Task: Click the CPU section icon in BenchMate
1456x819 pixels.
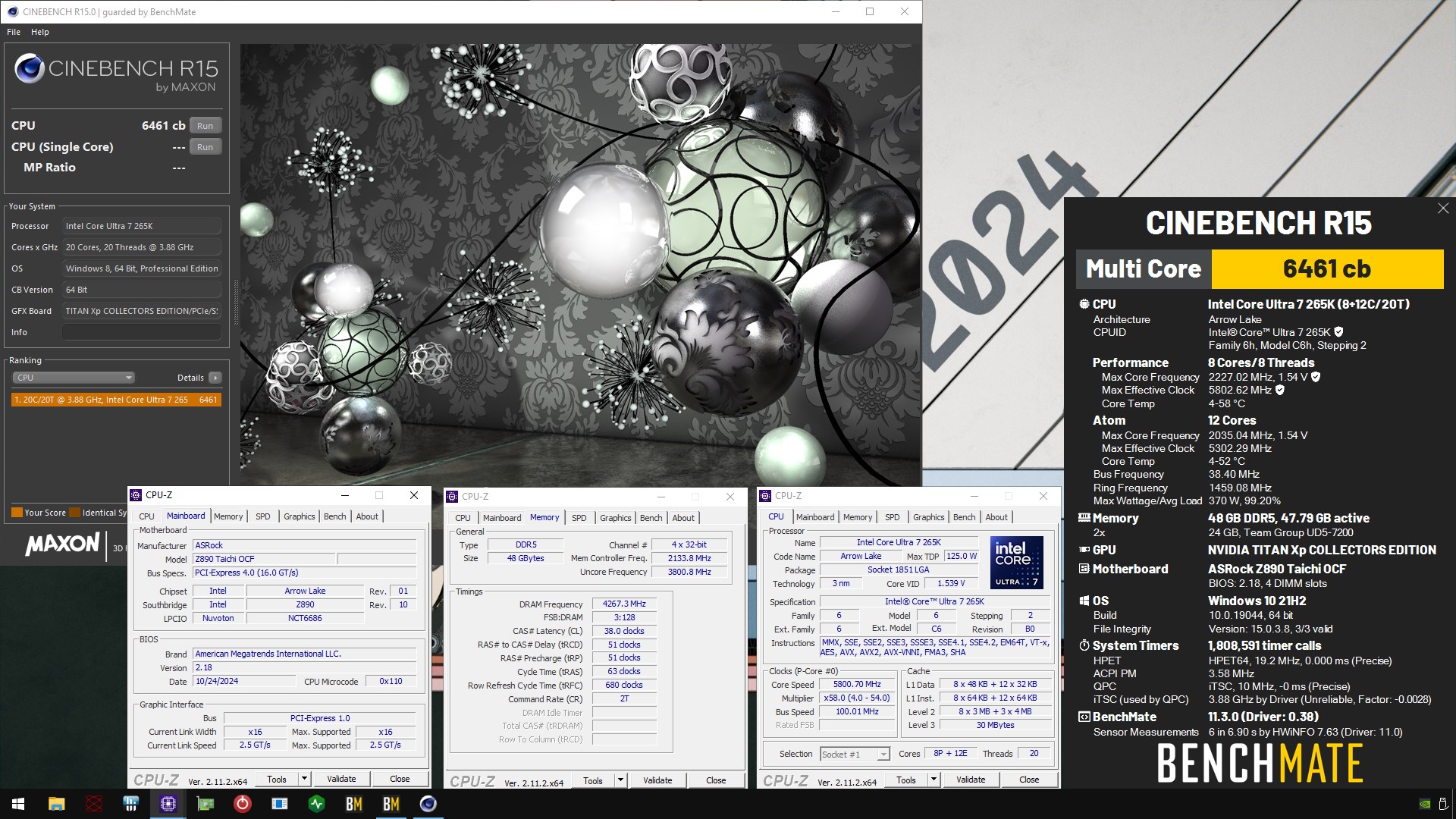Action: tap(1084, 304)
